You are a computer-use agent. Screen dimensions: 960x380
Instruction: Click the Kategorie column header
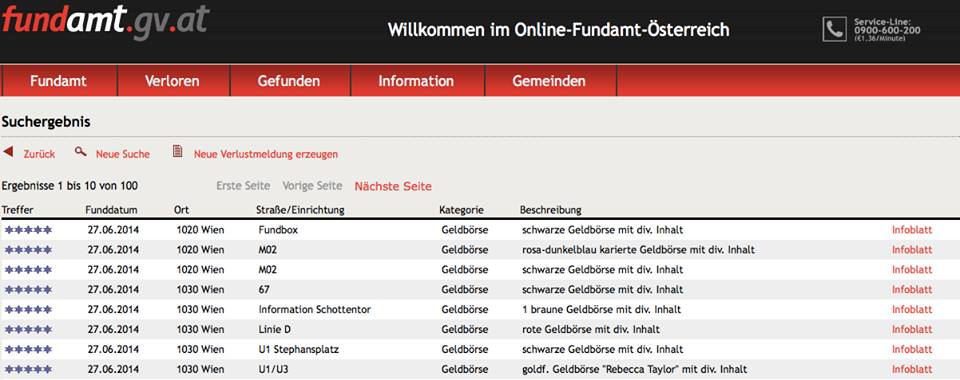point(462,210)
